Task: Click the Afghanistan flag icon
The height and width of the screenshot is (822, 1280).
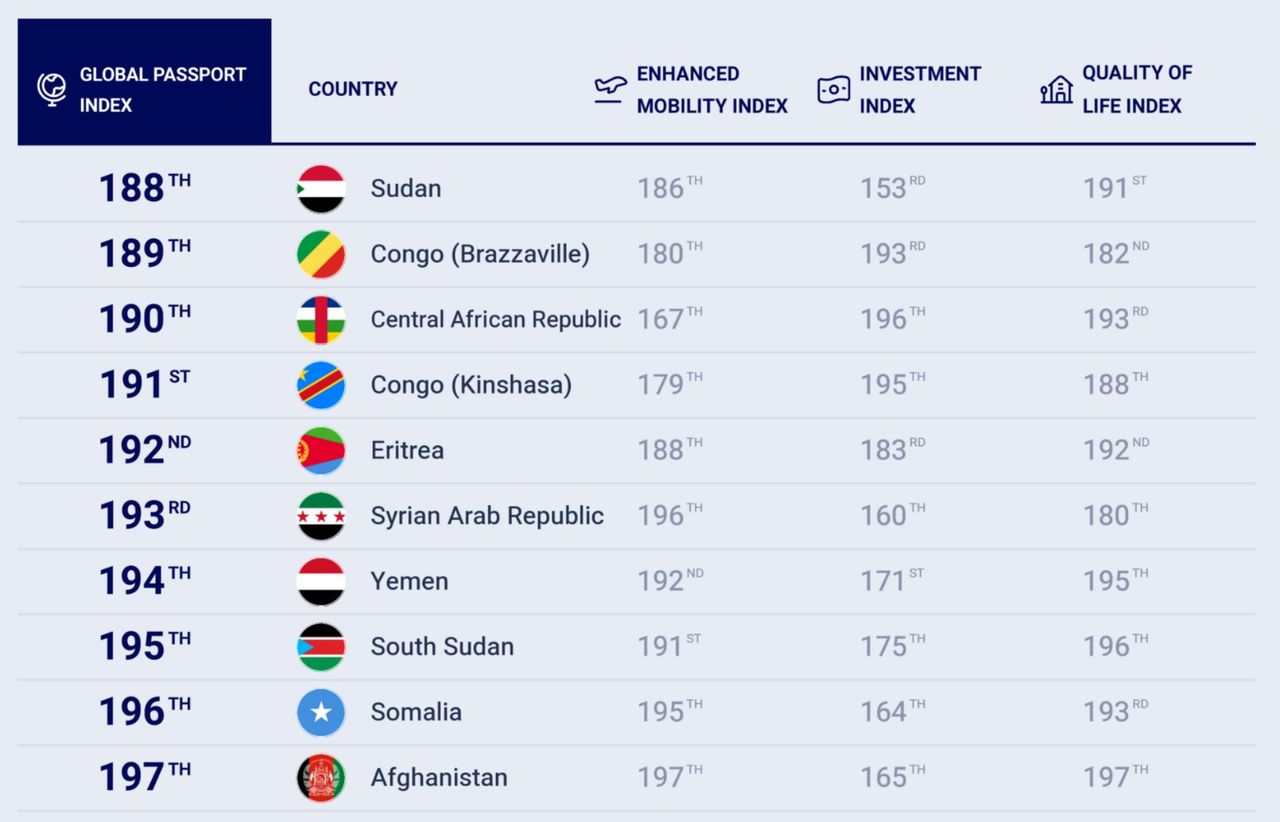Action: pos(321,778)
